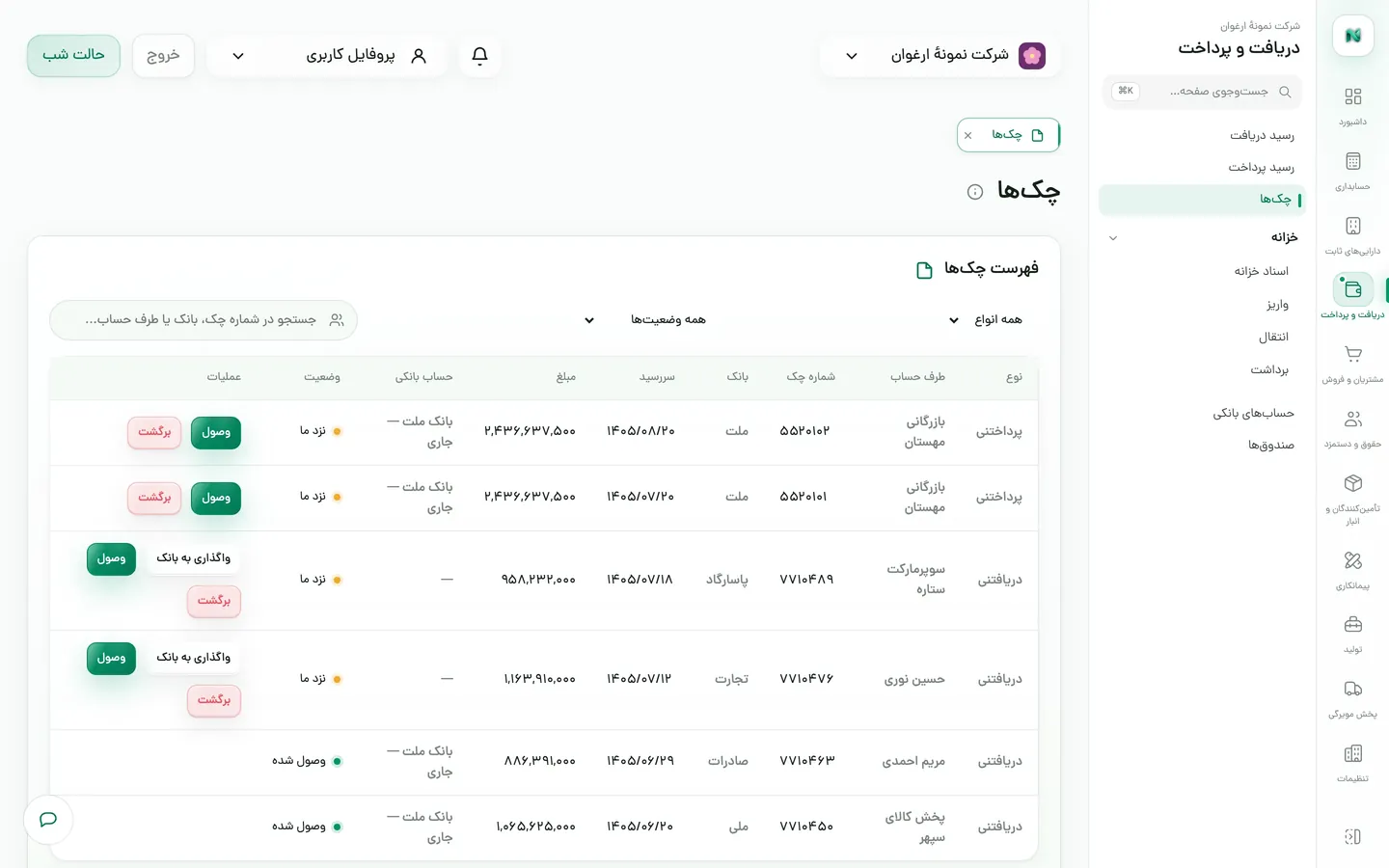Click برگشت for سوپرمارکت ستاره check
The height and width of the screenshot is (868, 1389).
click(x=214, y=601)
